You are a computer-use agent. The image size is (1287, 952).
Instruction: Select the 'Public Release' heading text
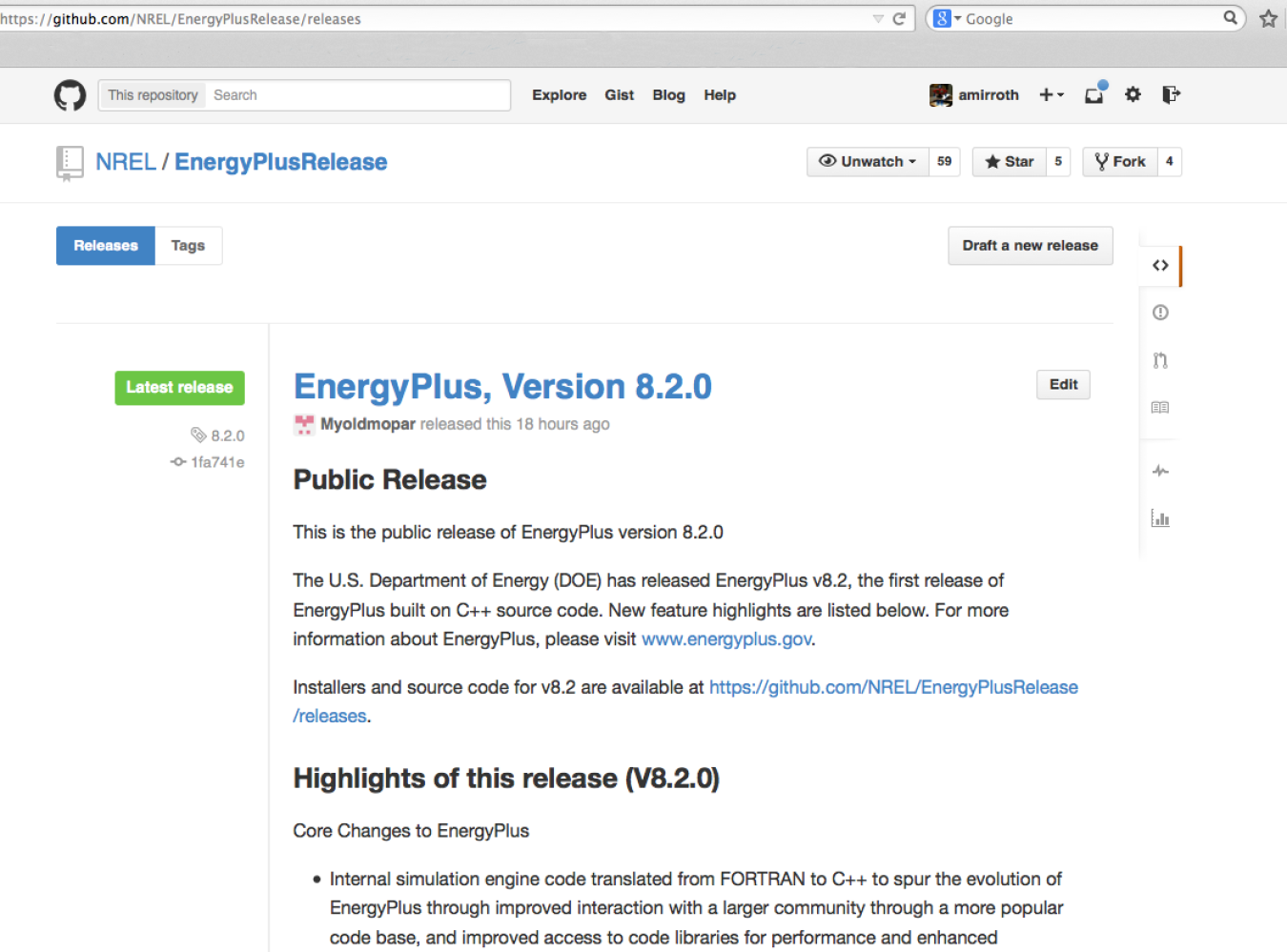[x=390, y=480]
